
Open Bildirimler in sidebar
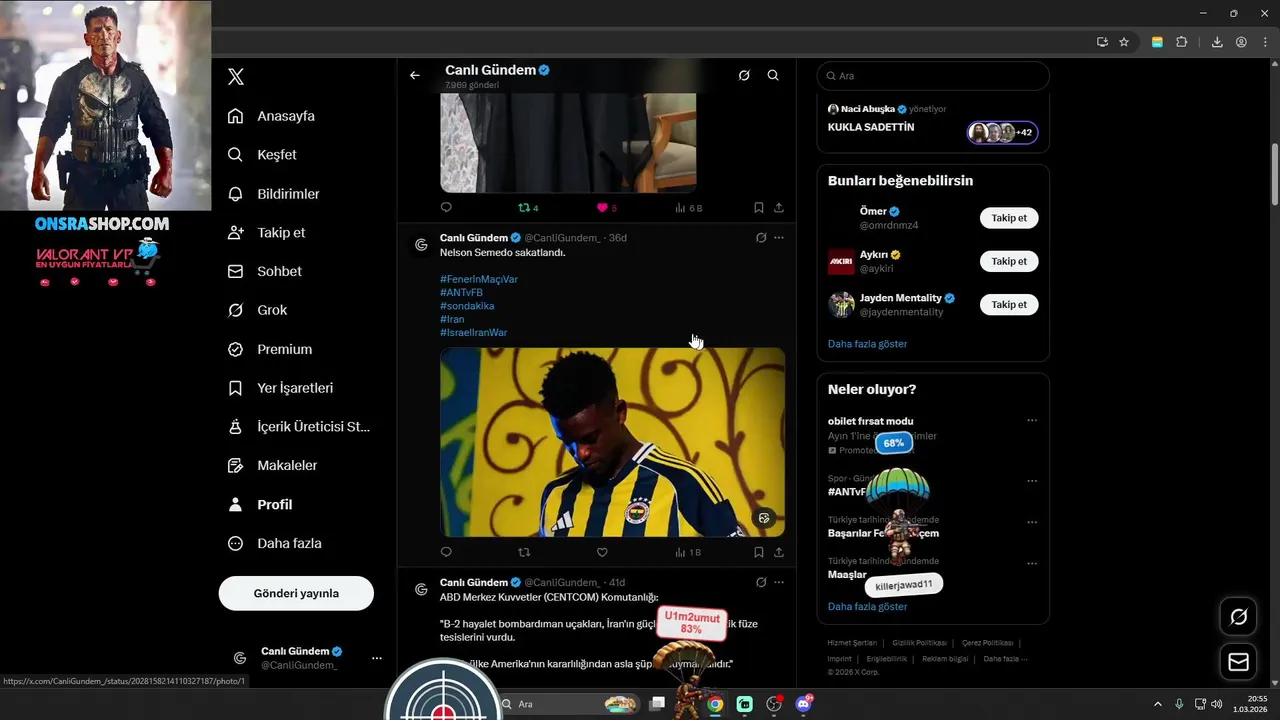275,194
